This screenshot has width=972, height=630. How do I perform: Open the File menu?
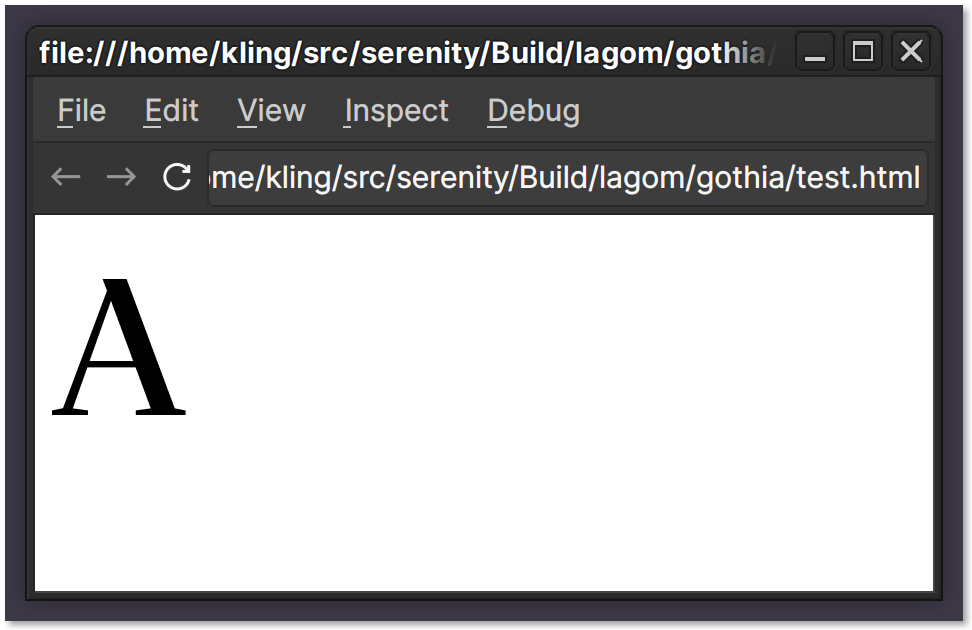(80, 111)
